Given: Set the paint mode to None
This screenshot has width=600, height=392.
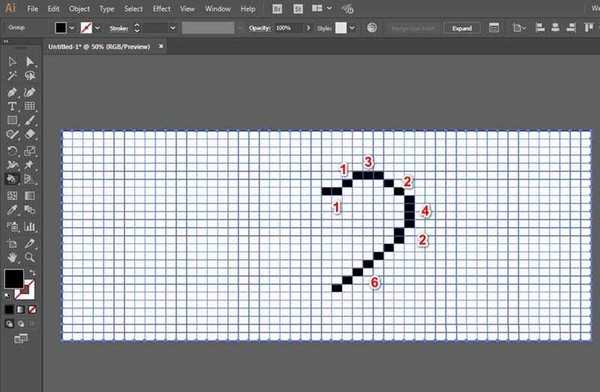Looking at the screenshot, I should tap(32, 309).
